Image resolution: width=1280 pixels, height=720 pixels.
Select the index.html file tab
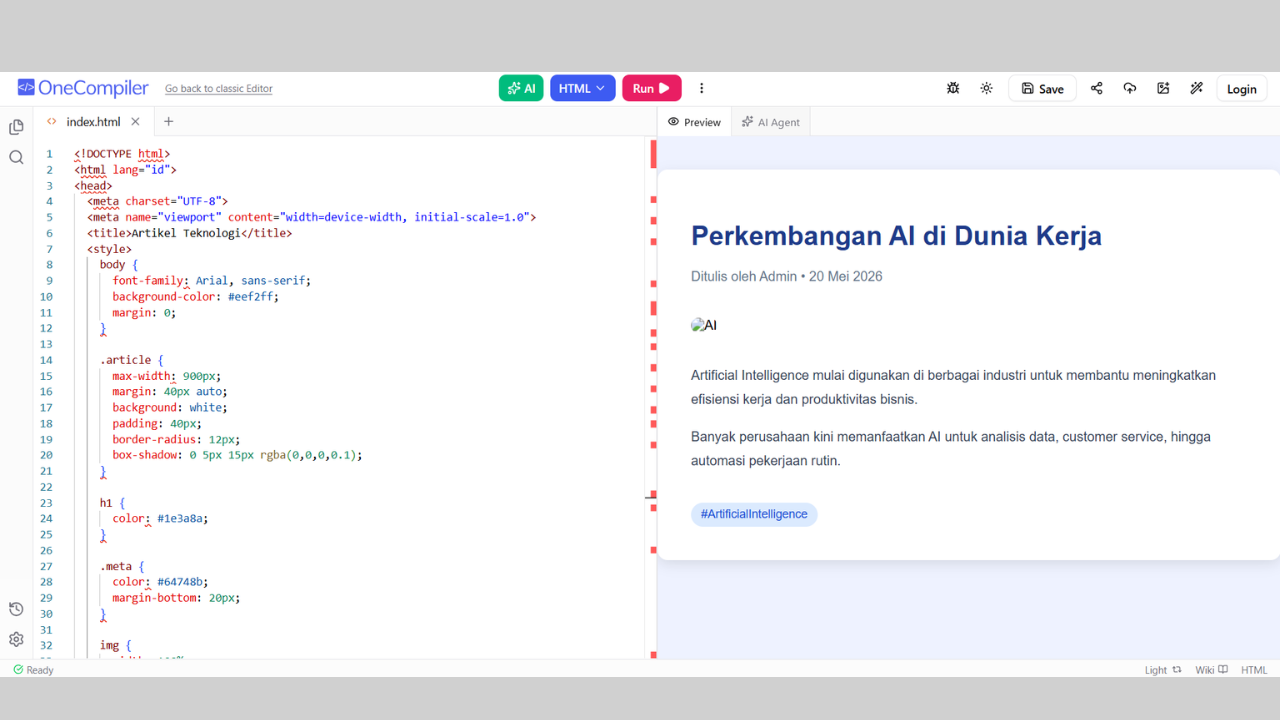pos(93,122)
